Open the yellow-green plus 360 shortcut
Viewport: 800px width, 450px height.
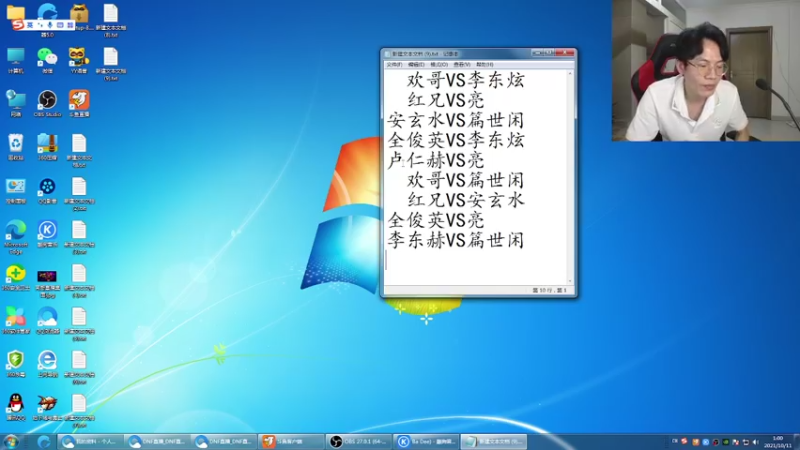point(15,277)
